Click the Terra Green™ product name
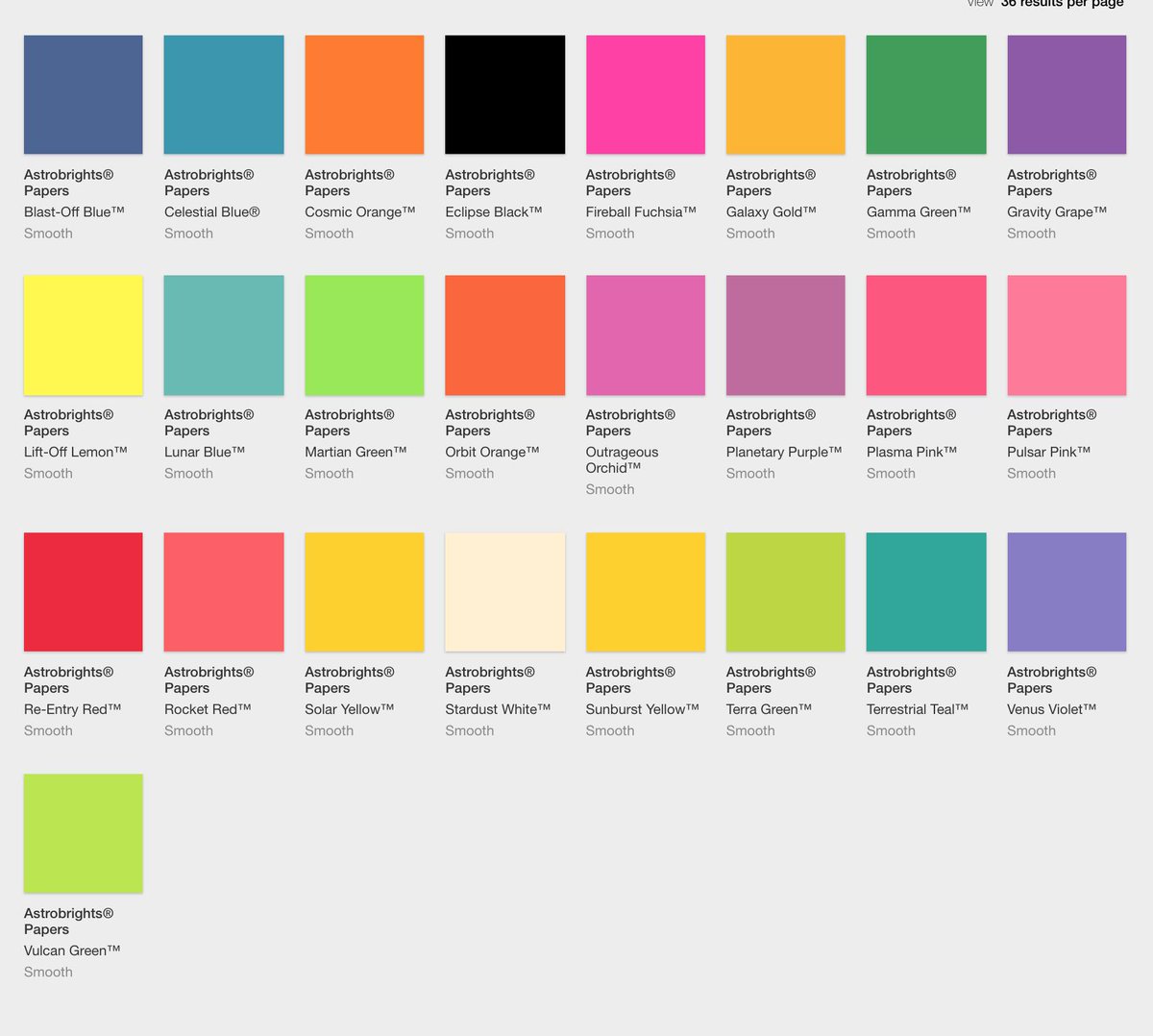 770,709
